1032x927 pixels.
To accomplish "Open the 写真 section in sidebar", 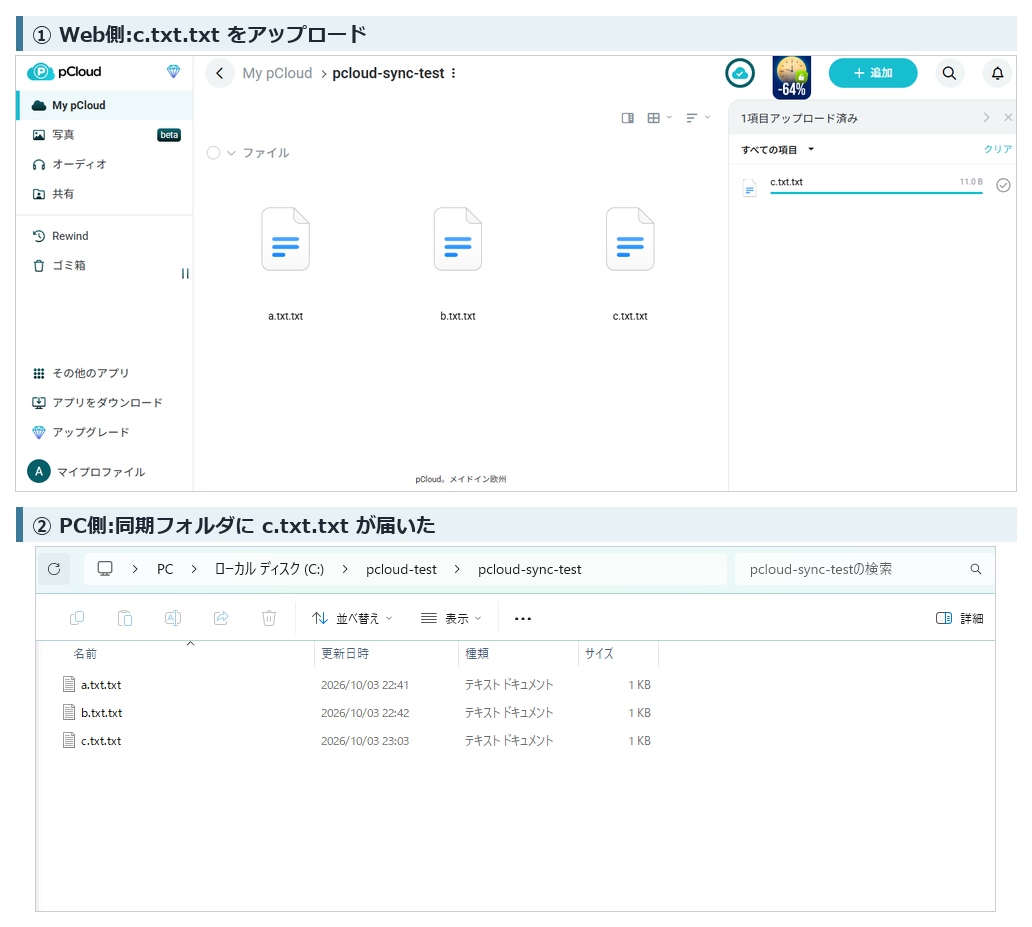I will pos(105,135).
